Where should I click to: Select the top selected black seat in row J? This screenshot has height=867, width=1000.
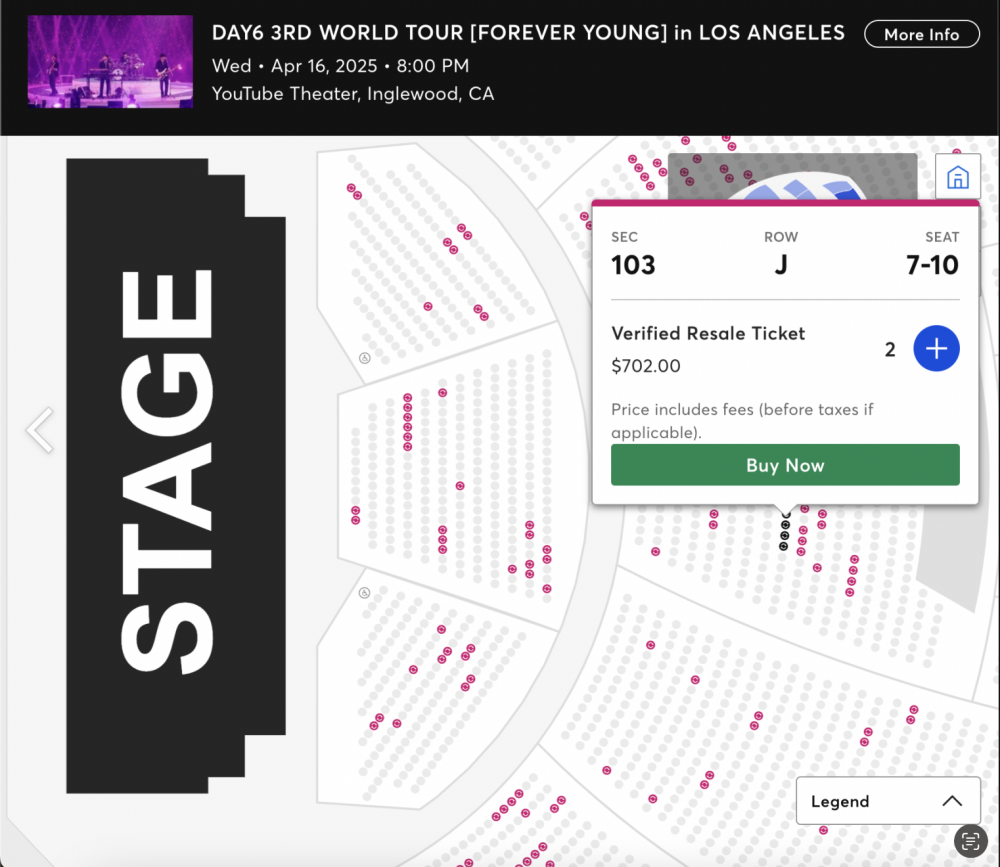[786, 515]
